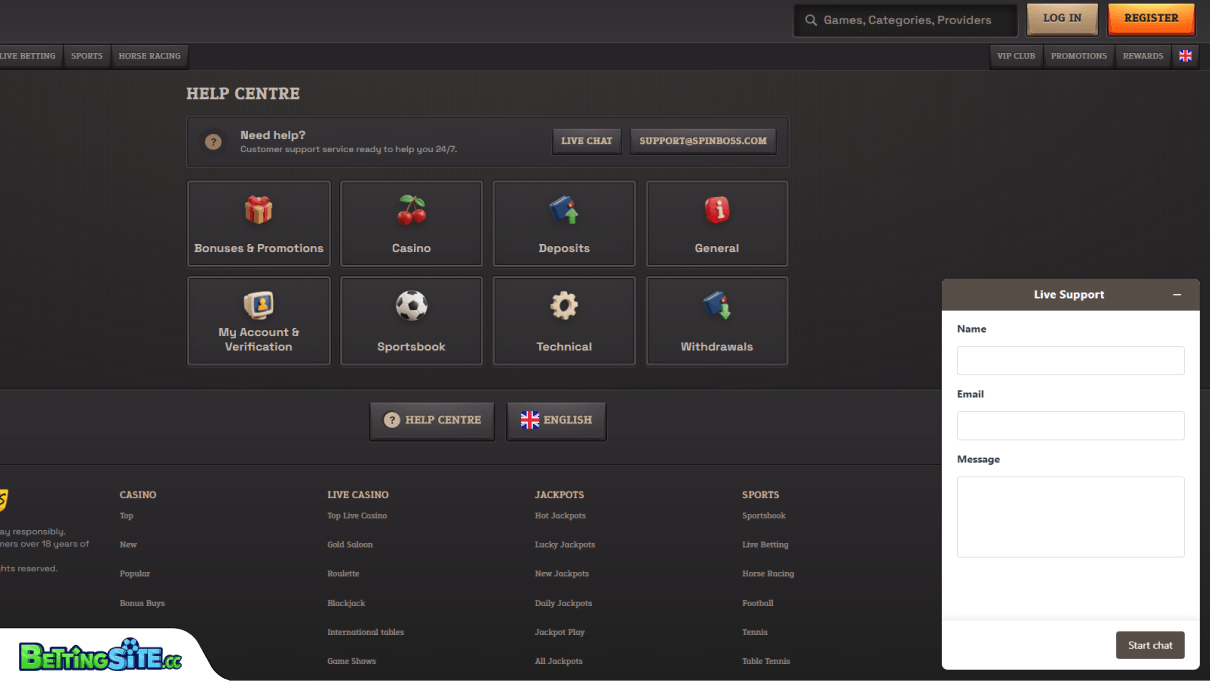Click the Message text area in Live Support
1210x681 pixels.
tap(1070, 516)
